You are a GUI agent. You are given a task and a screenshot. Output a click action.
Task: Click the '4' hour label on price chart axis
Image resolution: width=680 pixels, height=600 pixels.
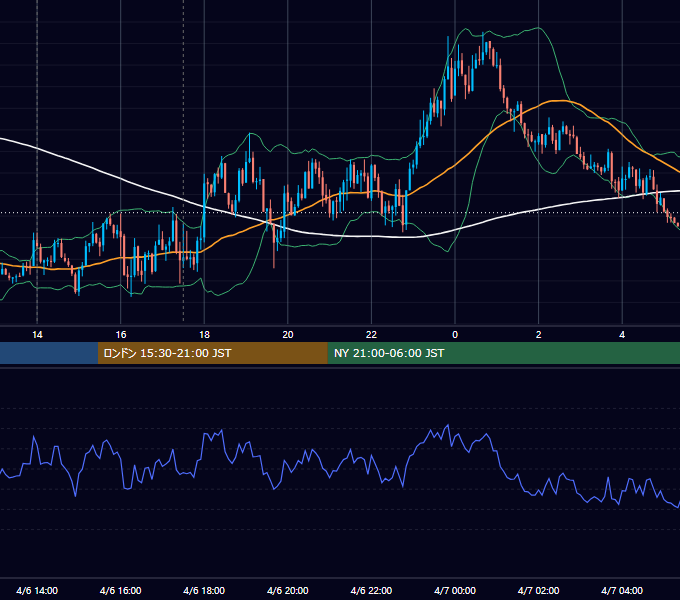(x=622, y=335)
